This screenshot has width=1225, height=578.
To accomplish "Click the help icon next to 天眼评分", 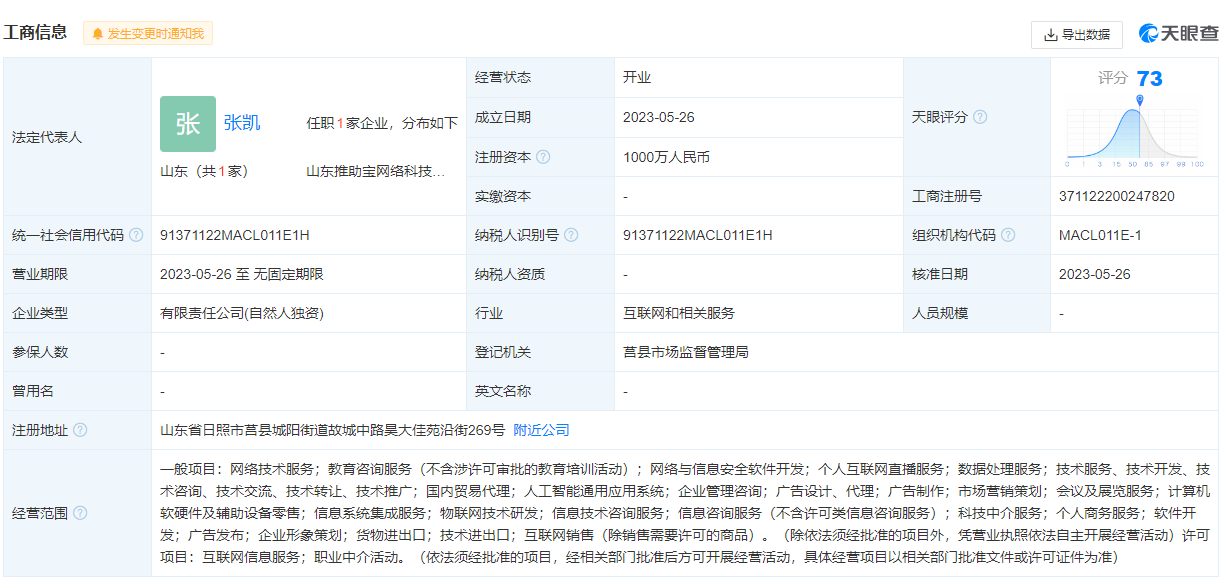I will [980, 117].
